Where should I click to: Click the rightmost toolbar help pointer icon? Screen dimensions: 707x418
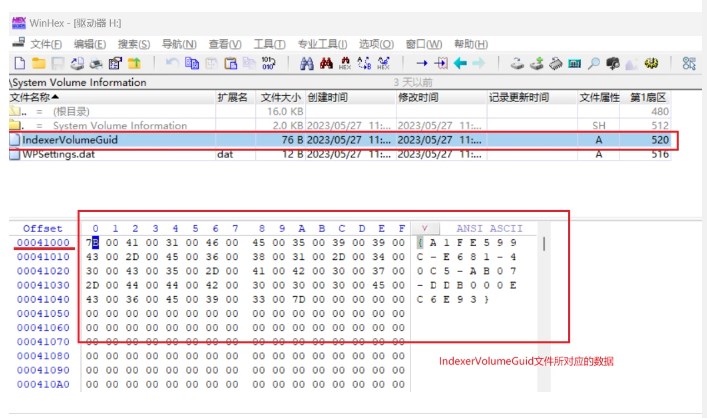click(x=689, y=64)
